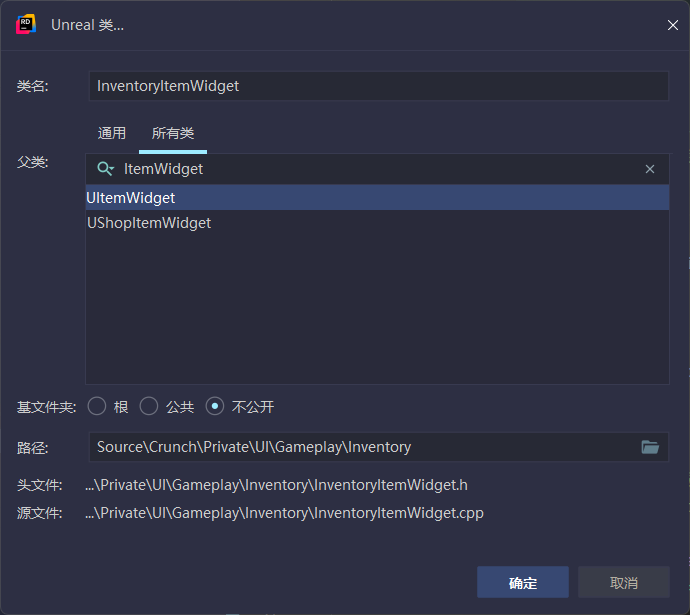
Task: Click the ItemWidget parent class search field
Action: (x=378, y=169)
